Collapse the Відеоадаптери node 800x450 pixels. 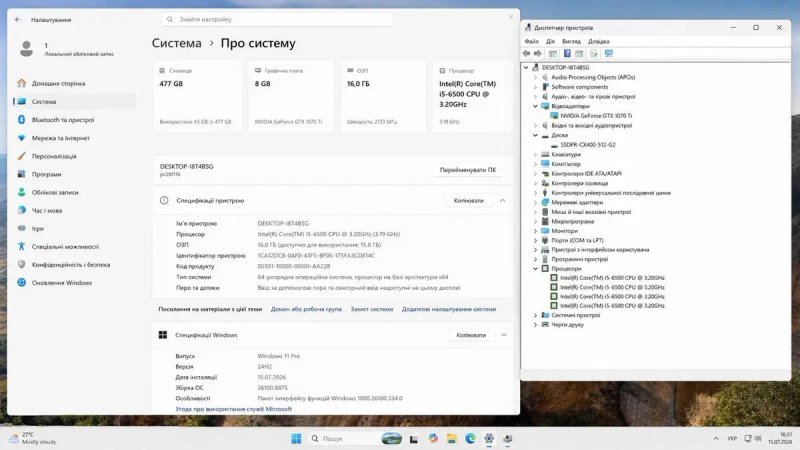click(x=535, y=106)
